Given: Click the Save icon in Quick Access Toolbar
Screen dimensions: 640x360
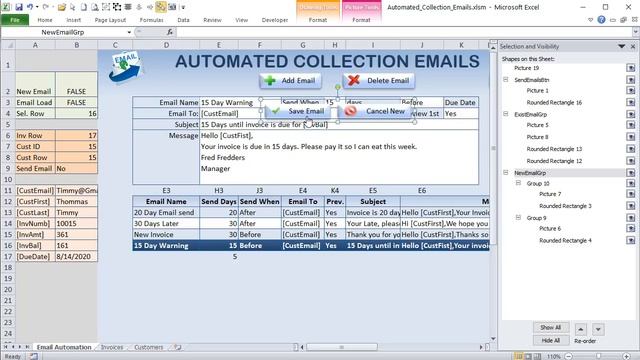Looking at the screenshot, I should [19, 7].
